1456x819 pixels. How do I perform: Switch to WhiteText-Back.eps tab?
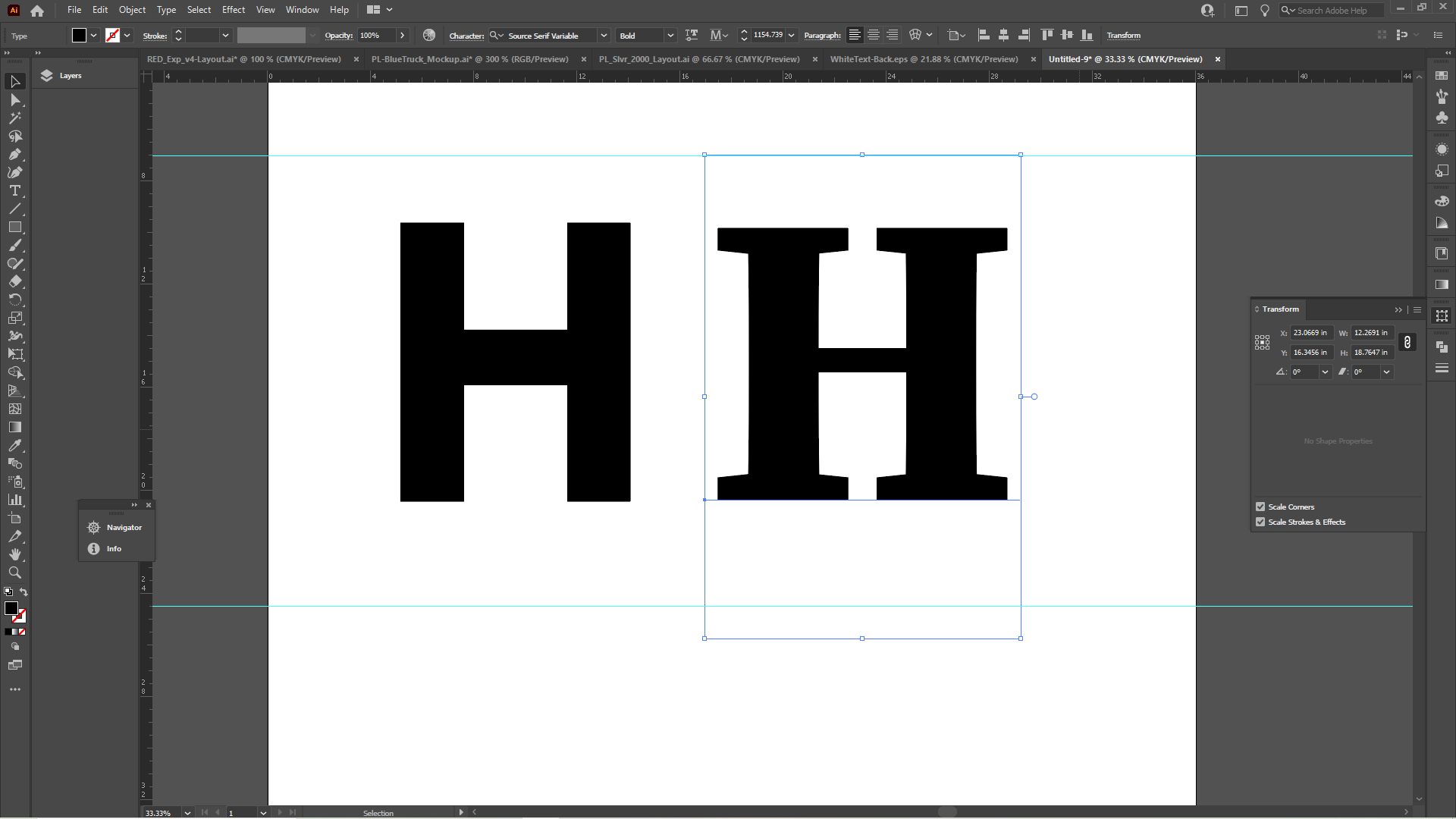924,59
